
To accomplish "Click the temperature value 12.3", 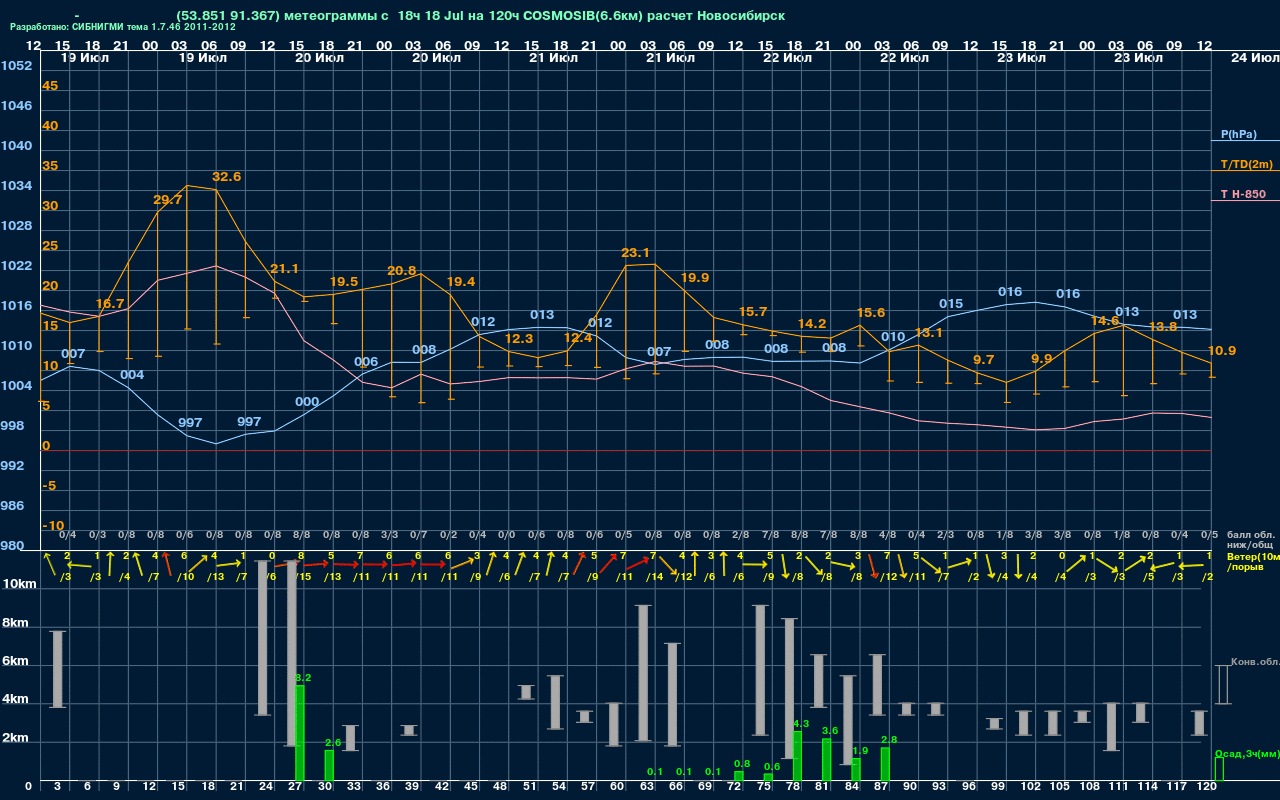I will (x=519, y=339).
